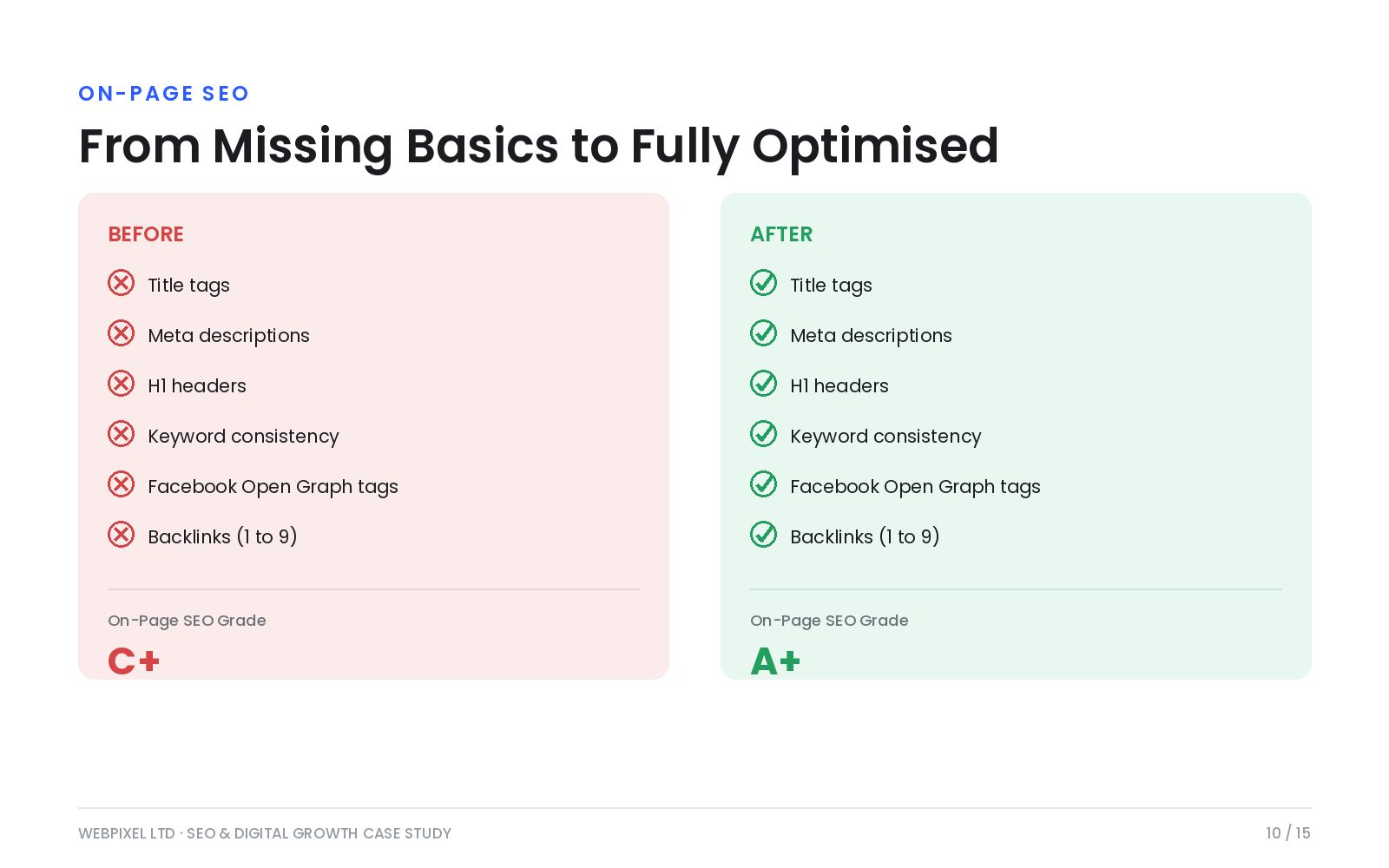Screen dimensions: 1389x868
Task: Click the BEFORE panel heading
Action: click(146, 234)
